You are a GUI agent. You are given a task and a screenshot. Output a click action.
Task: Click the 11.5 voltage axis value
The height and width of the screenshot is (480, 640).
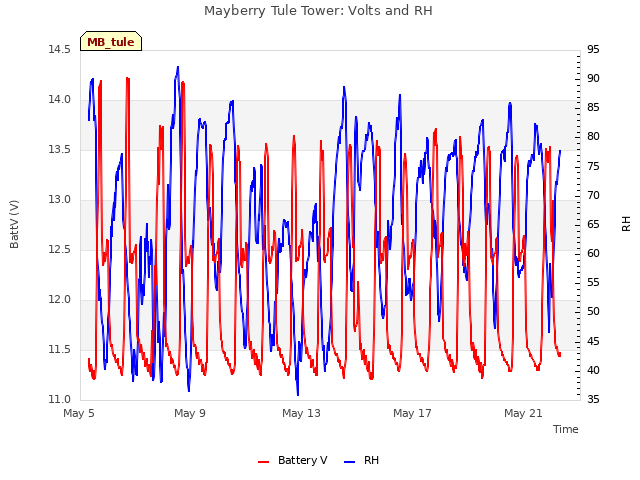tap(59, 349)
